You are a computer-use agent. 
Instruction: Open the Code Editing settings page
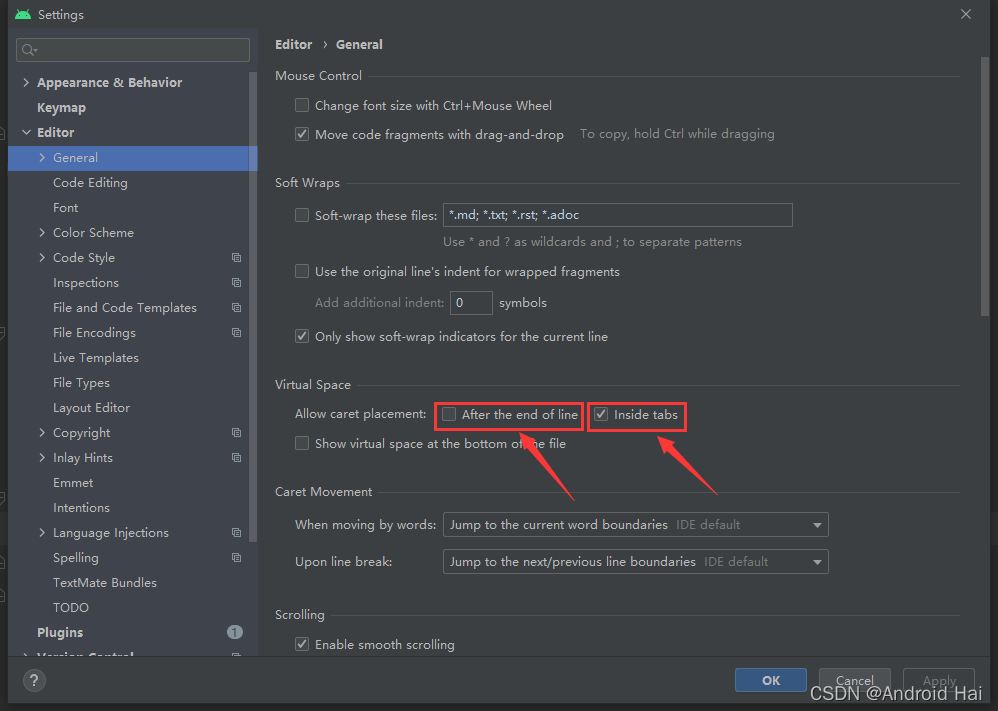pos(90,183)
